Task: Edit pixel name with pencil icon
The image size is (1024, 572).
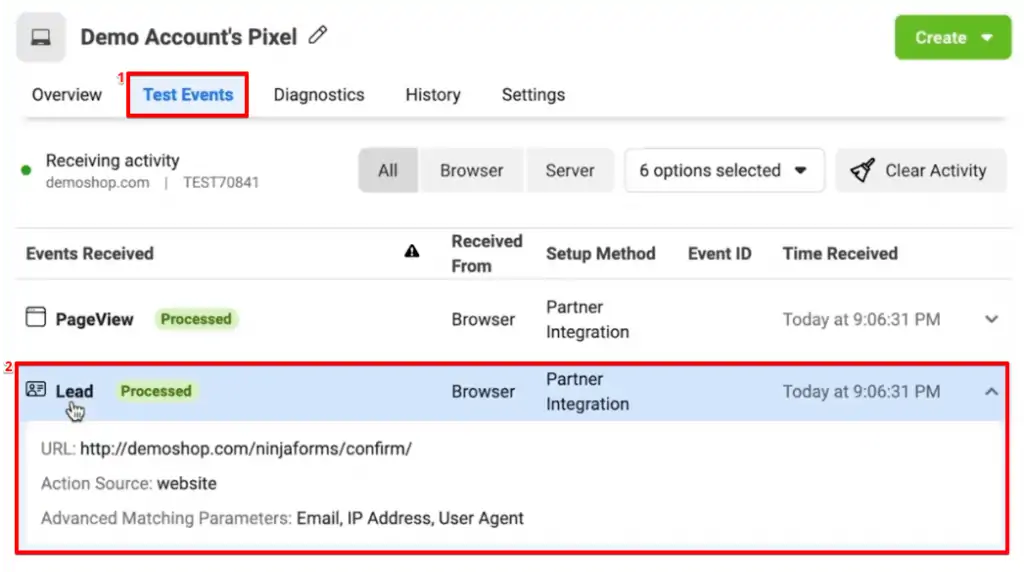Action: point(317,35)
